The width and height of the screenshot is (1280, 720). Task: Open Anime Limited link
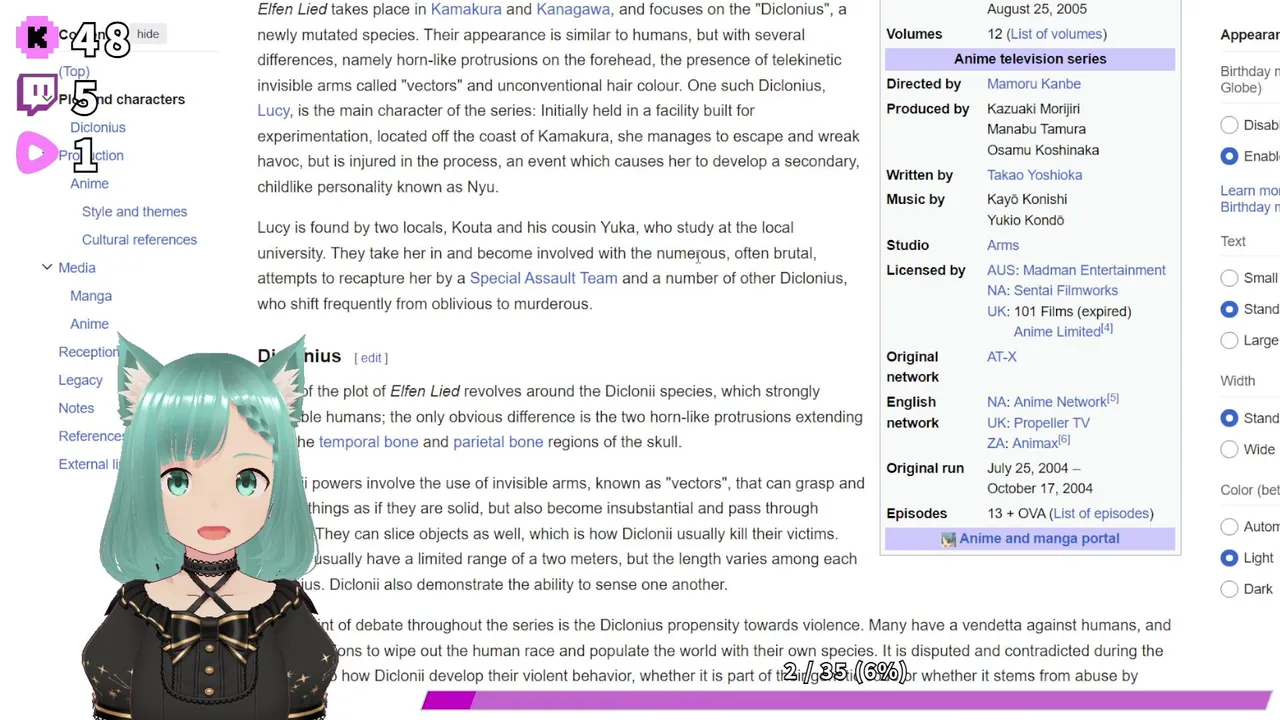tap(1057, 332)
